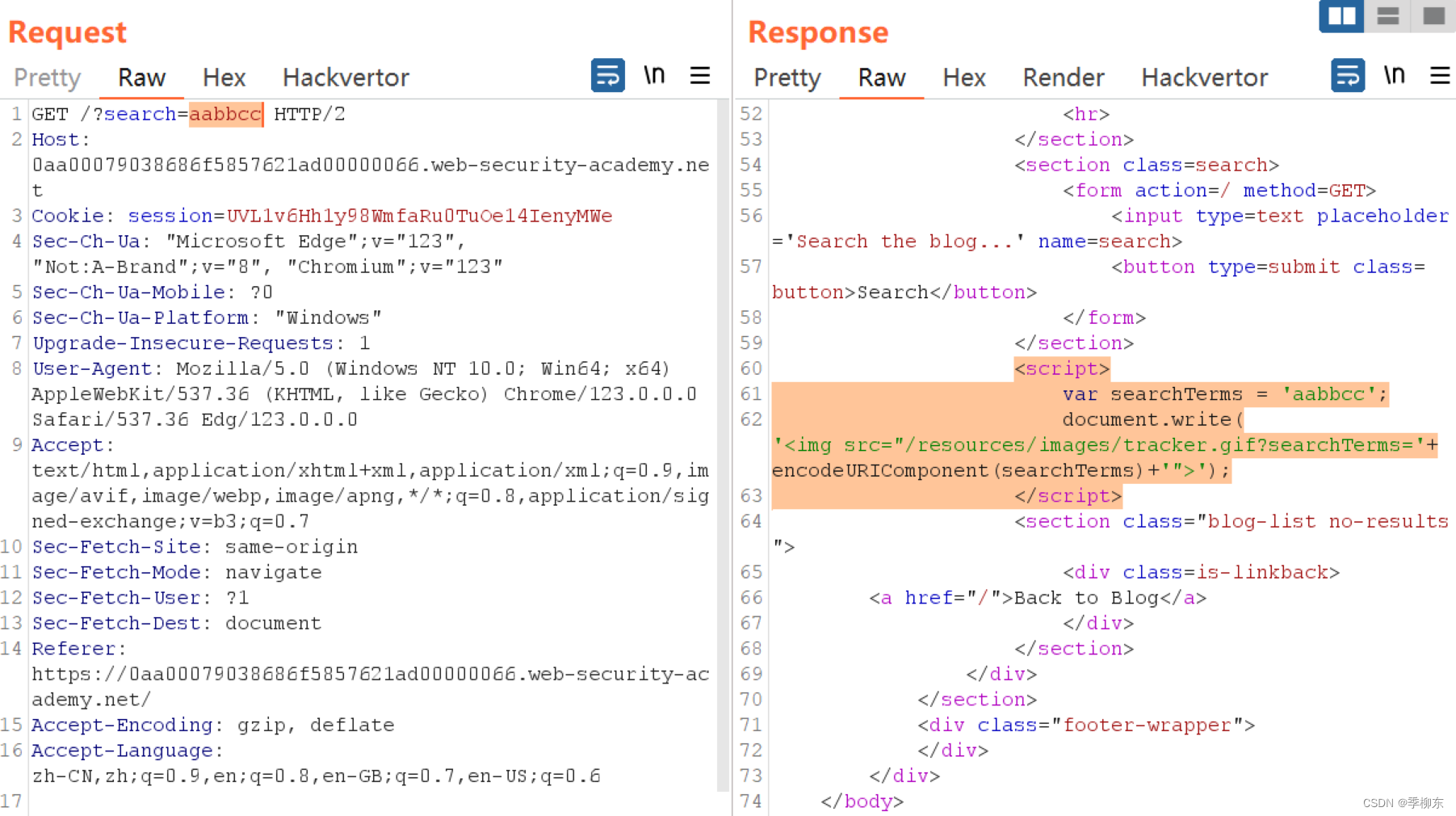This screenshot has width=1456, height=816.
Task: Open the Request Hex tab
Action: point(224,78)
